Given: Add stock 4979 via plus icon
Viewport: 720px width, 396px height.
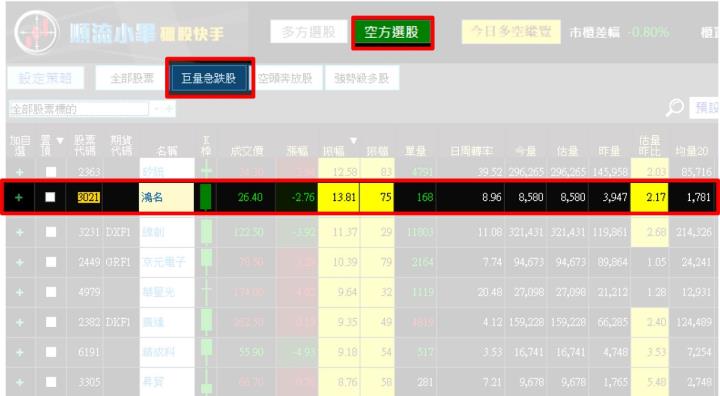Looking at the screenshot, I should pos(19,292).
